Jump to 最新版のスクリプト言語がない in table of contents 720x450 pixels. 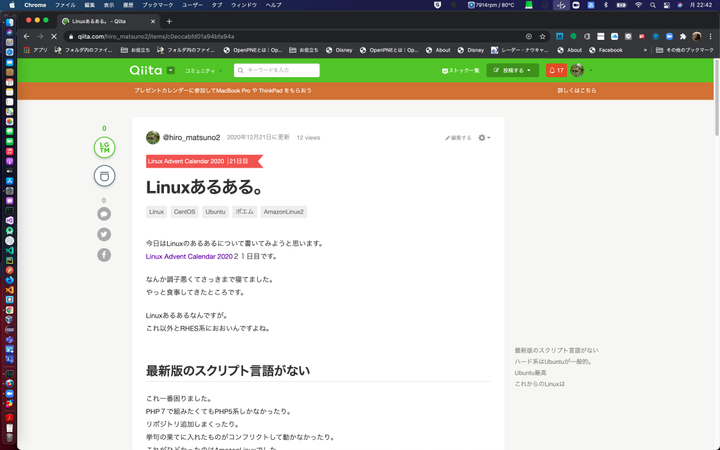(x=557, y=350)
